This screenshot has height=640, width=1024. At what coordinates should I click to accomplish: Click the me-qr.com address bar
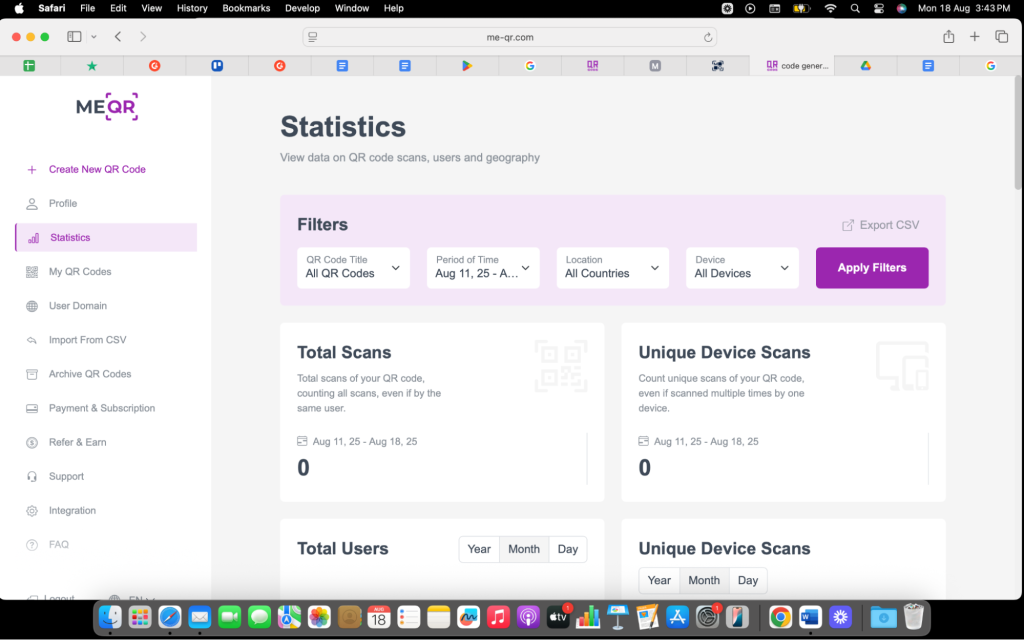tap(511, 37)
